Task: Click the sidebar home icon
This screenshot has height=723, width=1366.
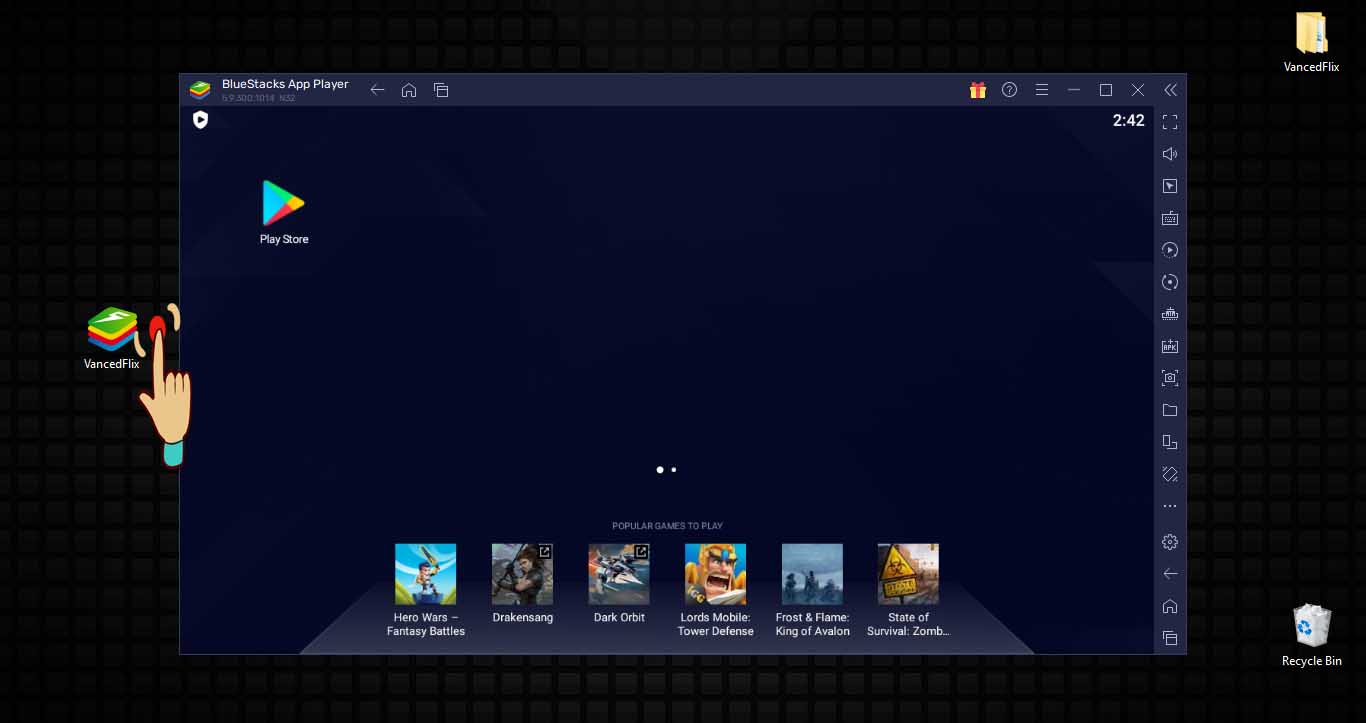Action: pos(1170,606)
